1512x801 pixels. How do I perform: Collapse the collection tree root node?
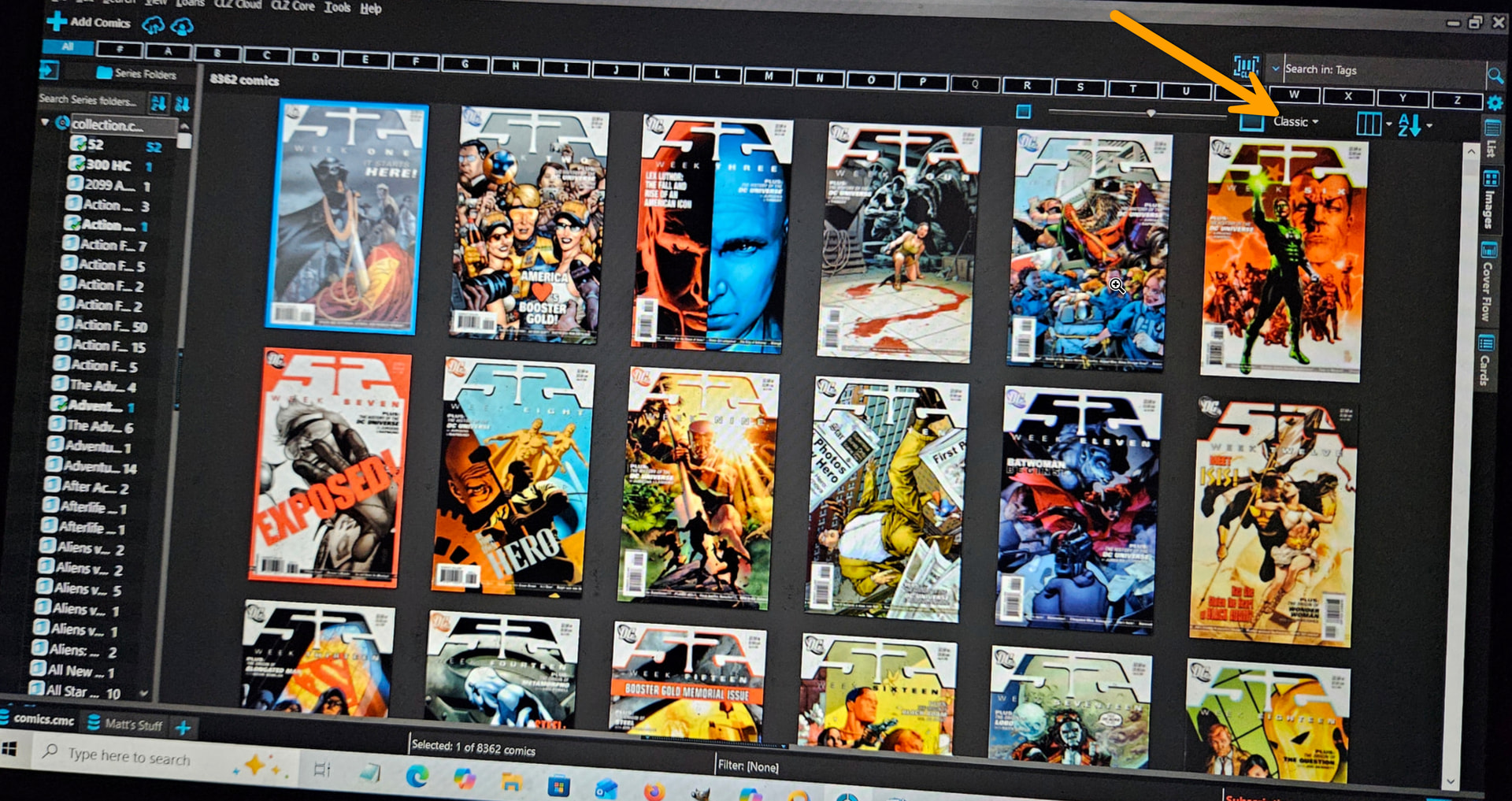coord(45,122)
